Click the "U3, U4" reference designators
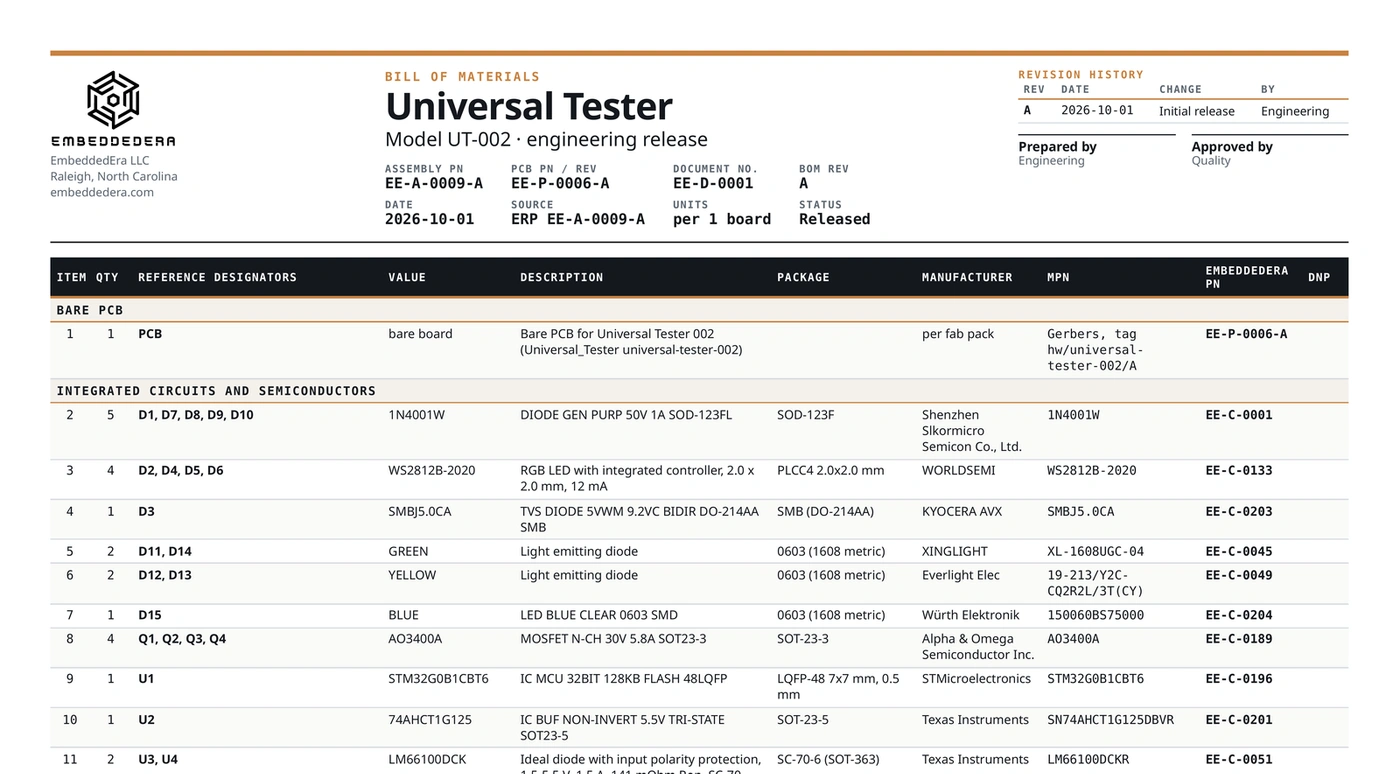 pyautogui.click(x=158, y=760)
